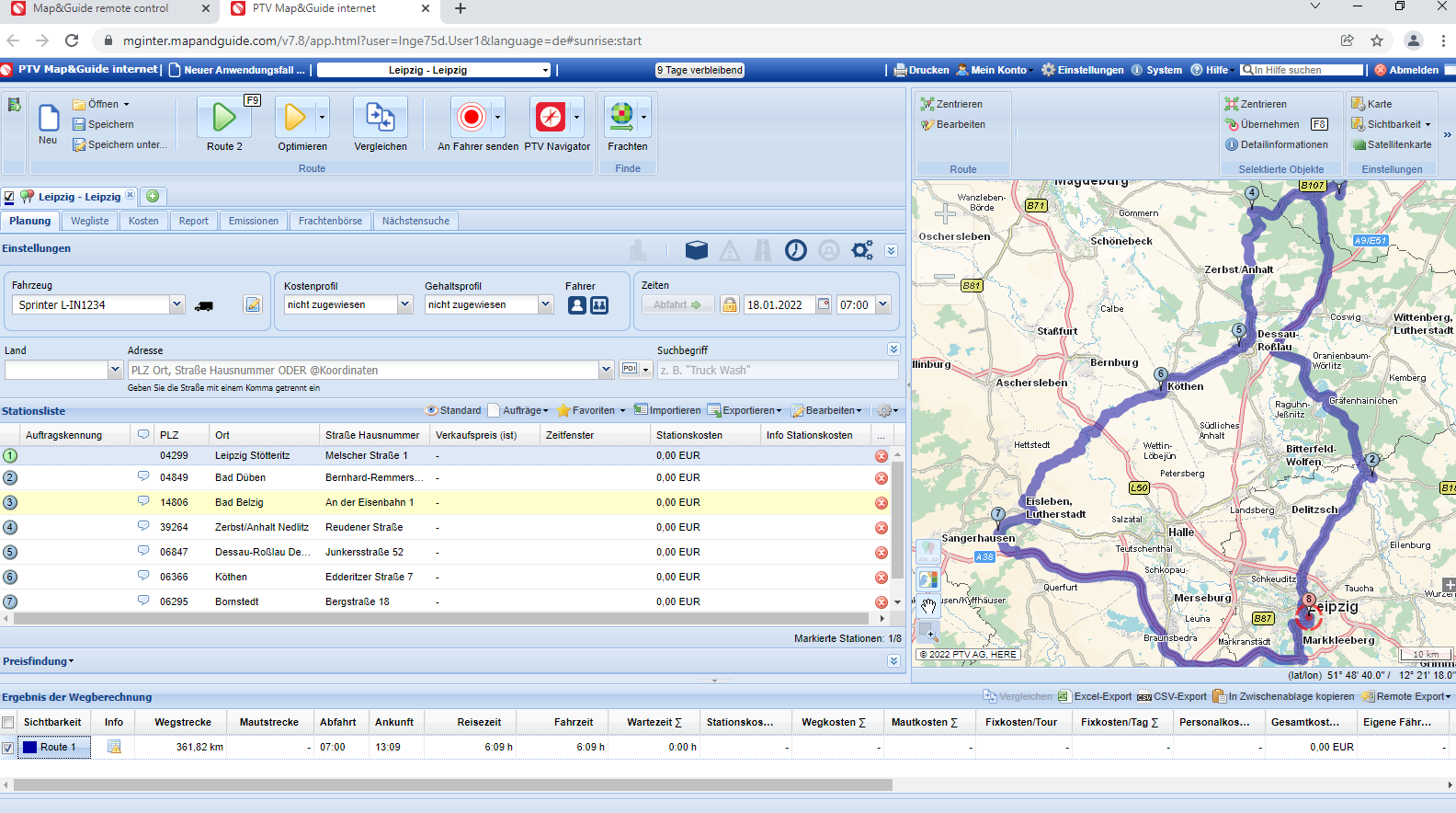Open the Vergleichen compare tool
This screenshot has width=1456, height=813.
381,118
